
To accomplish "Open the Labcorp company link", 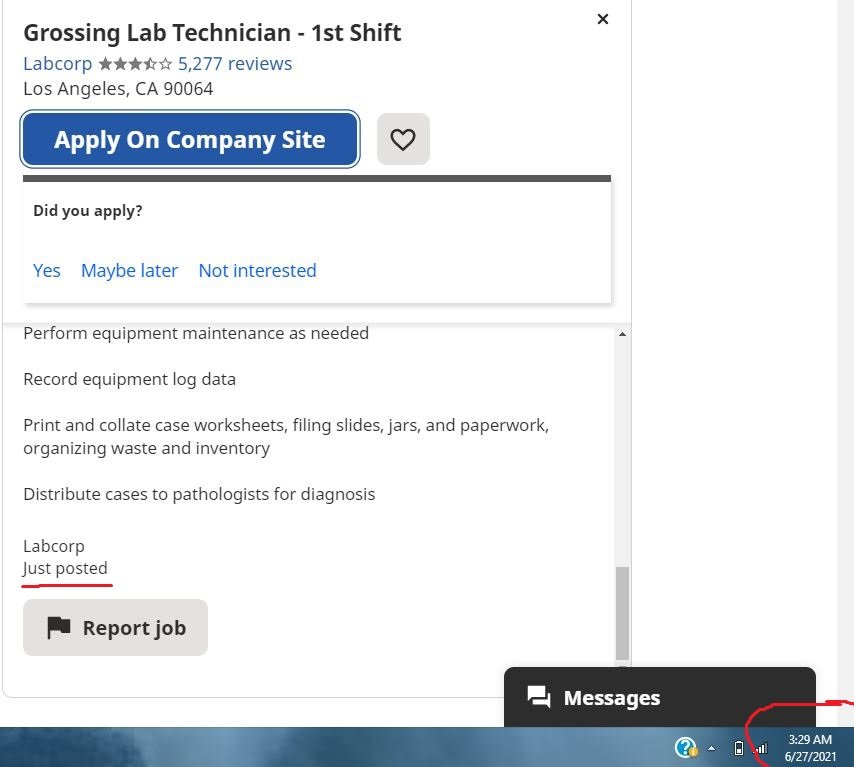I will pyautogui.click(x=57, y=64).
